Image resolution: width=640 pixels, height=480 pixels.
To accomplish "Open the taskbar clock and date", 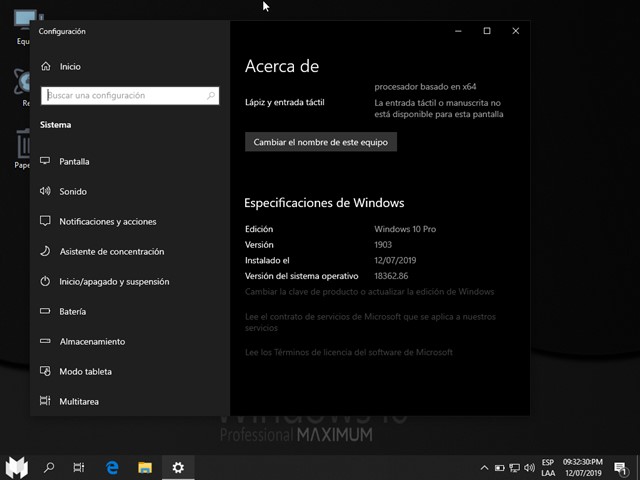I will tap(583, 468).
